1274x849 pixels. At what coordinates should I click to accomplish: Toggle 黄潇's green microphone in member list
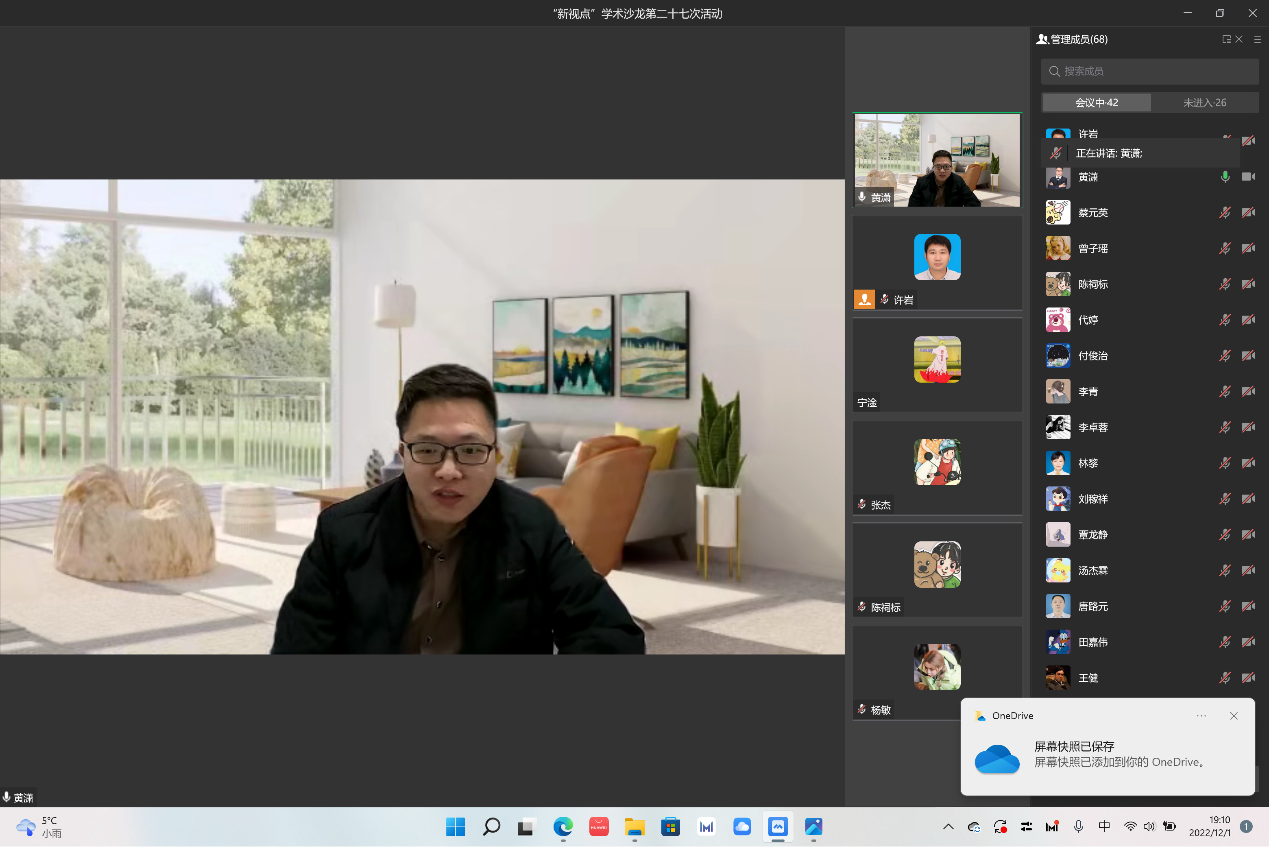point(1225,177)
